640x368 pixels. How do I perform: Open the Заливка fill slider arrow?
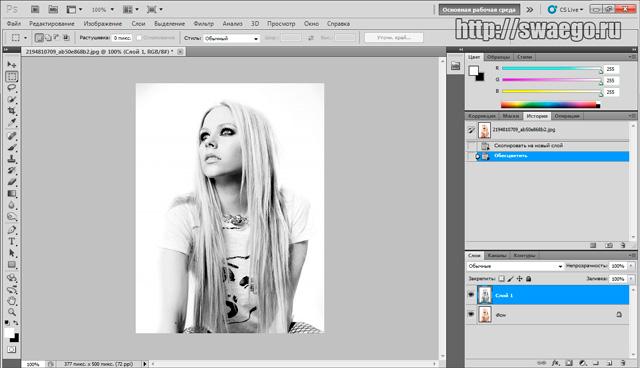631,279
